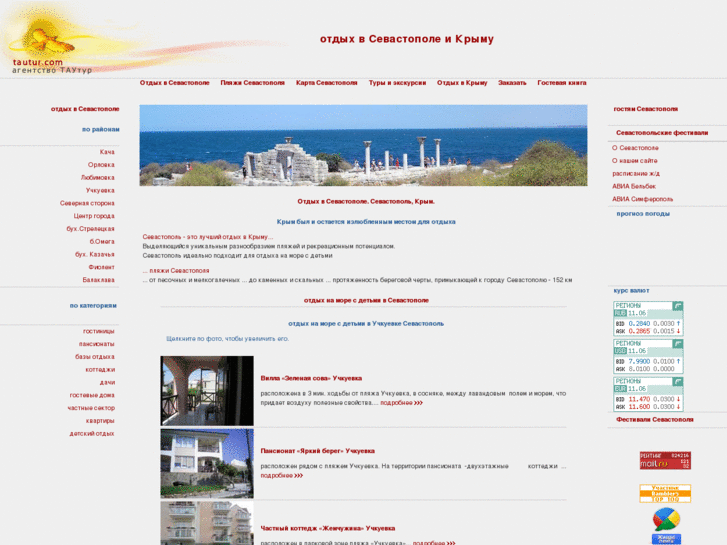Open the детский отдых category

click(x=92, y=434)
